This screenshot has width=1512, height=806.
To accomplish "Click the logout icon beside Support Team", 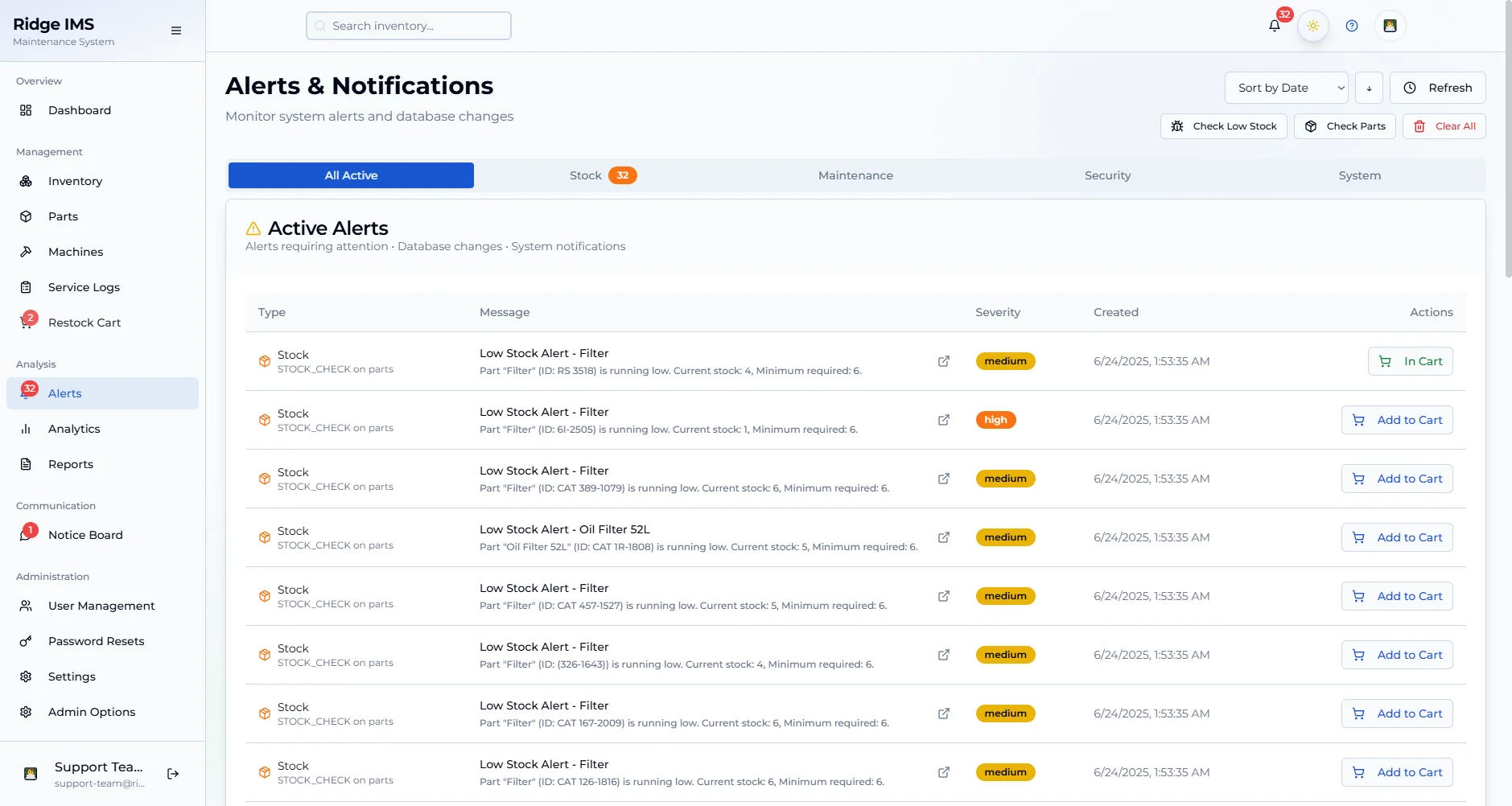I will tap(173, 774).
